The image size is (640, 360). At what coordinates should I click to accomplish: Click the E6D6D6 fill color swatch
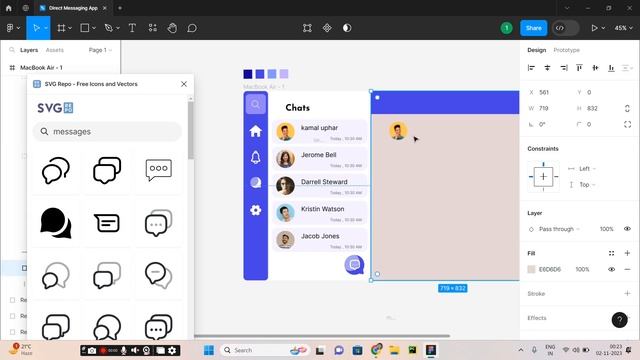coord(531,269)
